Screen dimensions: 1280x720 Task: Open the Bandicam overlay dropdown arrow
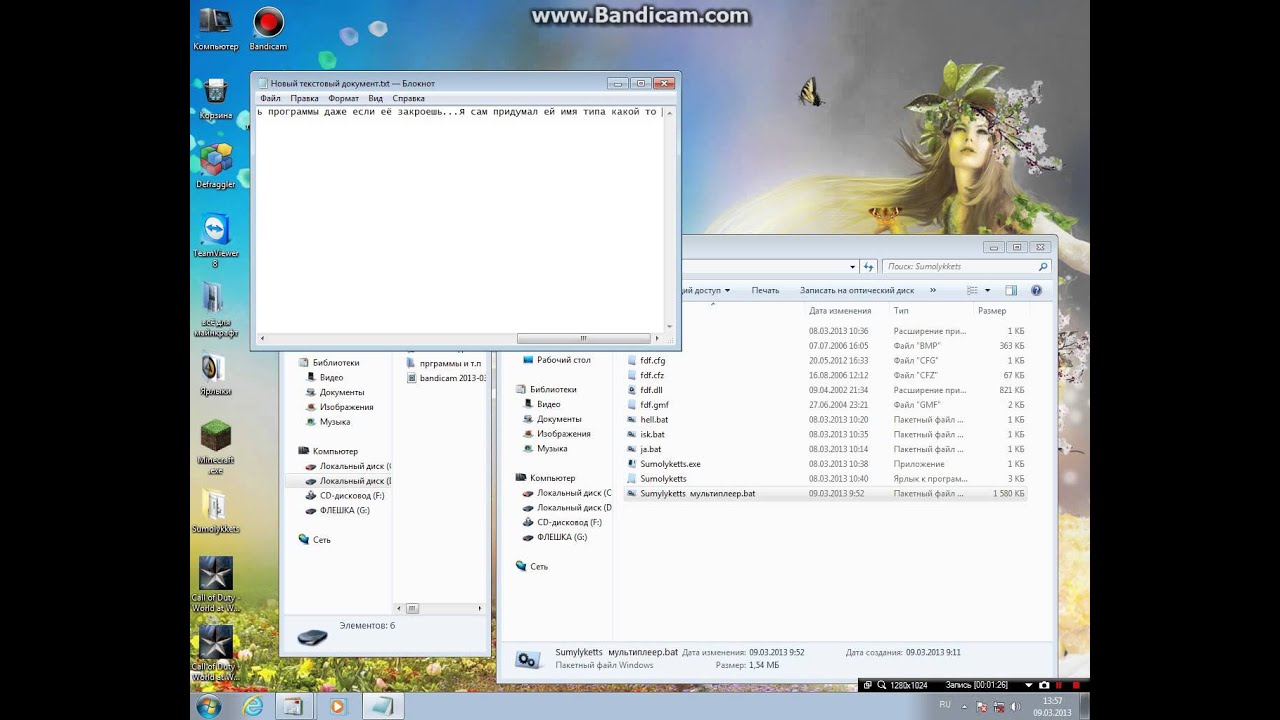pyautogui.click(x=1028, y=685)
